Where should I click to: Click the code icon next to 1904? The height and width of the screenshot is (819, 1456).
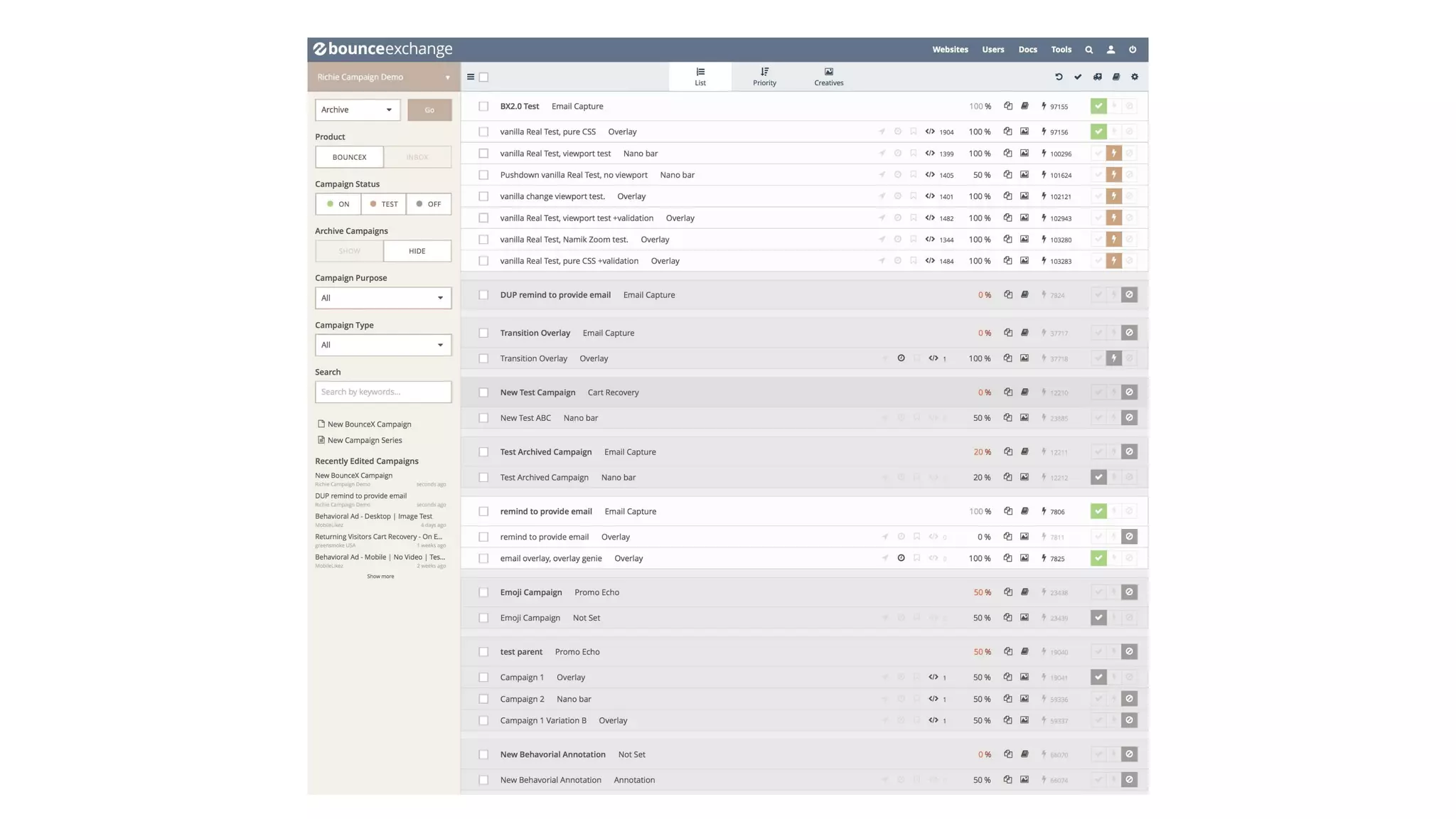point(930,132)
